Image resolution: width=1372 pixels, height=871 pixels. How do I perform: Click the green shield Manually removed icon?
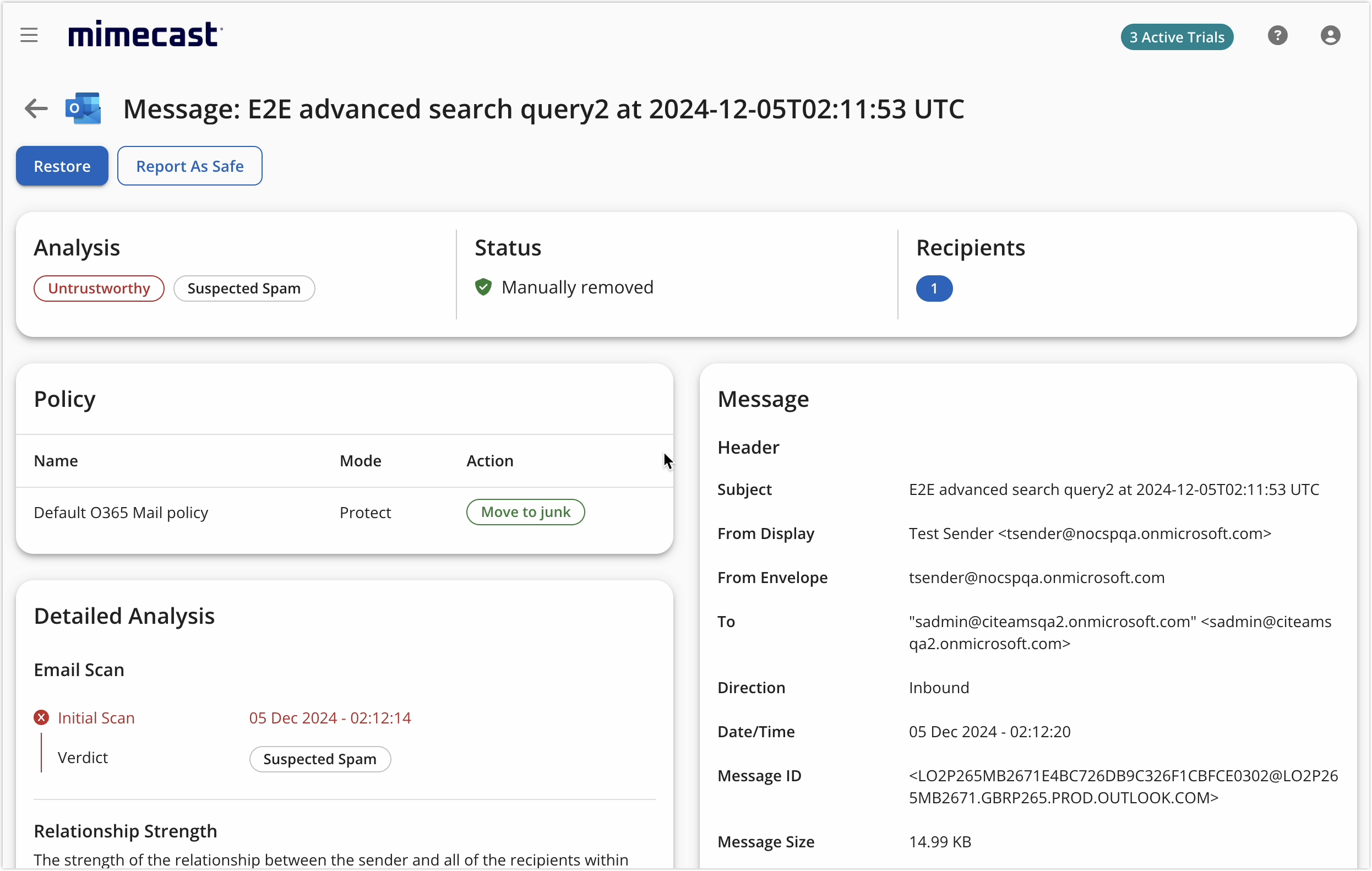(483, 287)
